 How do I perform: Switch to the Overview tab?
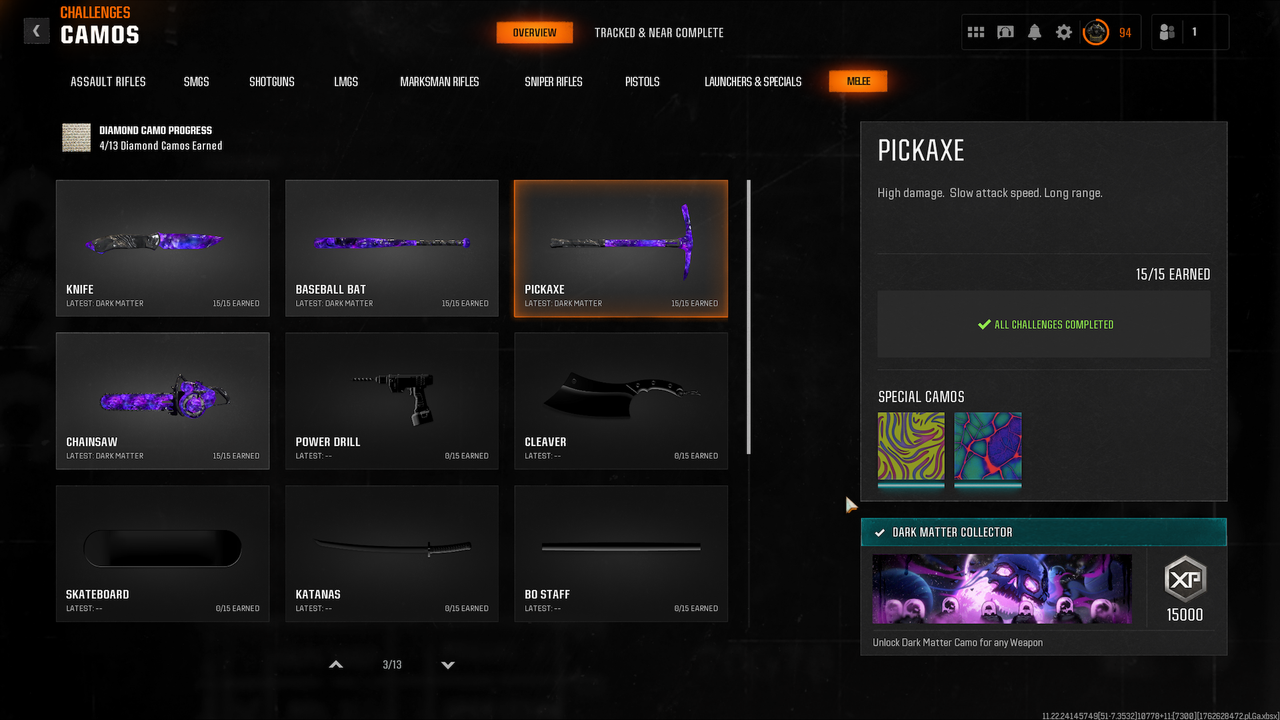coord(535,33)
